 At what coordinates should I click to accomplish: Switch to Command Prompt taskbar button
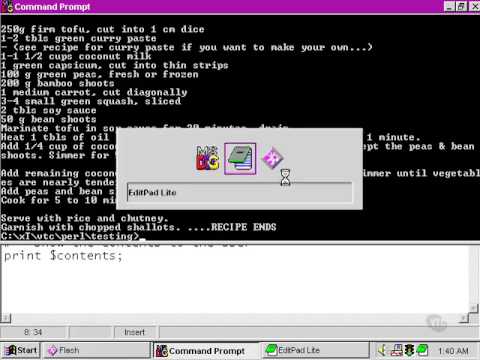[x=206, y=350]
